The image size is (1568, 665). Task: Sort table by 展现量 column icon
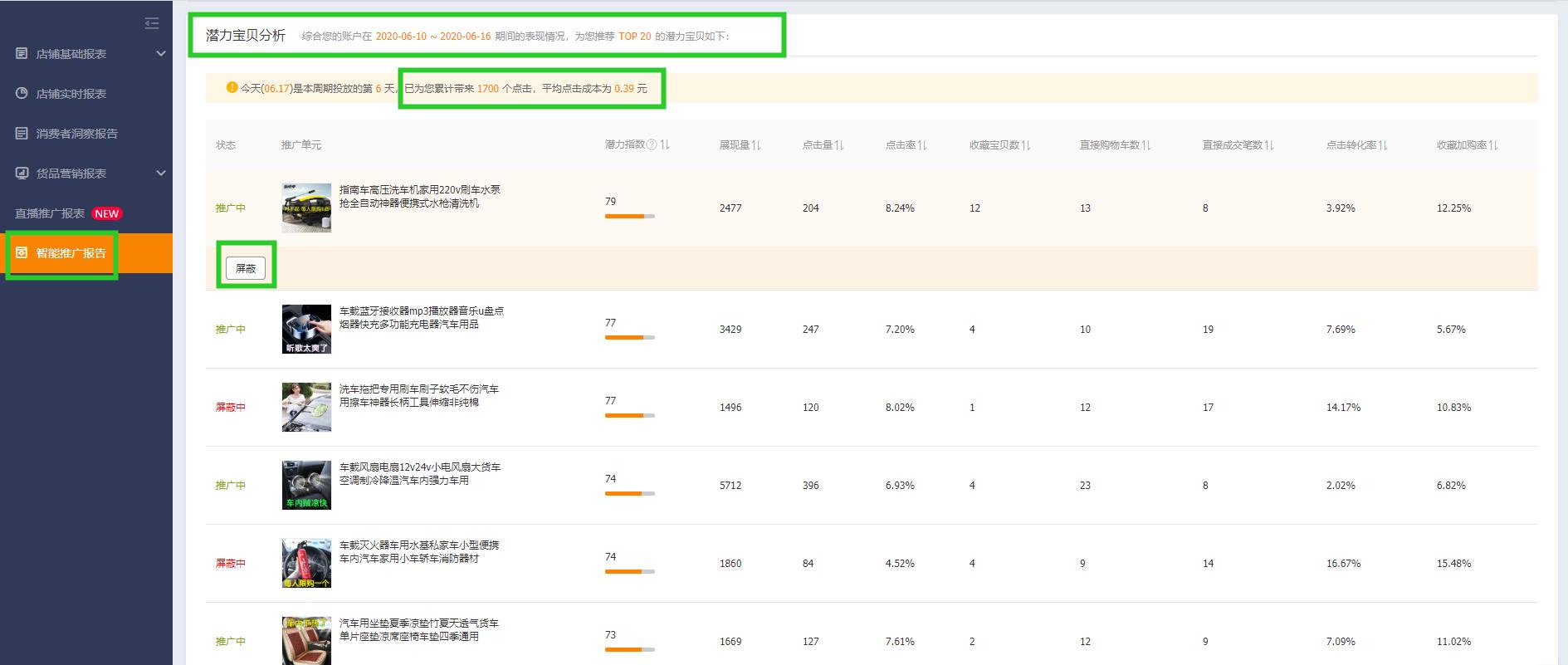(756, 145)
